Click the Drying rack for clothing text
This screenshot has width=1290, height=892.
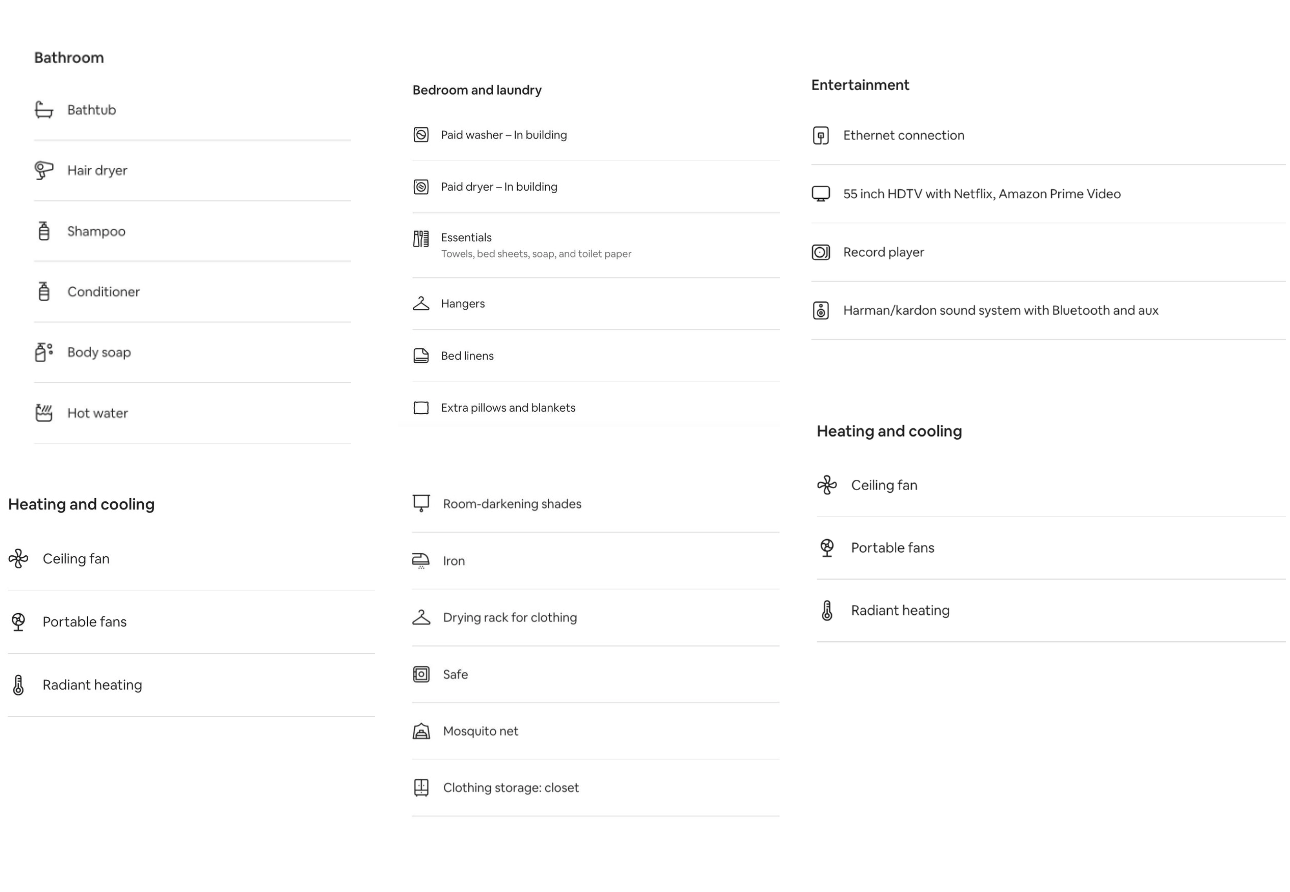[x=510, y=618]
